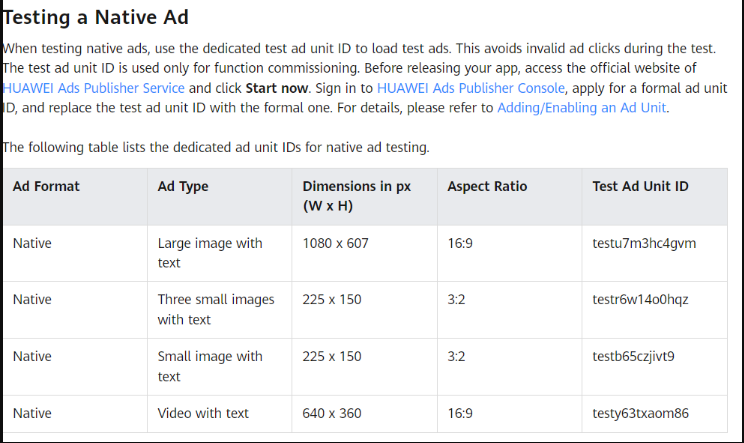Click the Testing a Native Ad heading
744x443 pixels.
click(x=96, y=18)
